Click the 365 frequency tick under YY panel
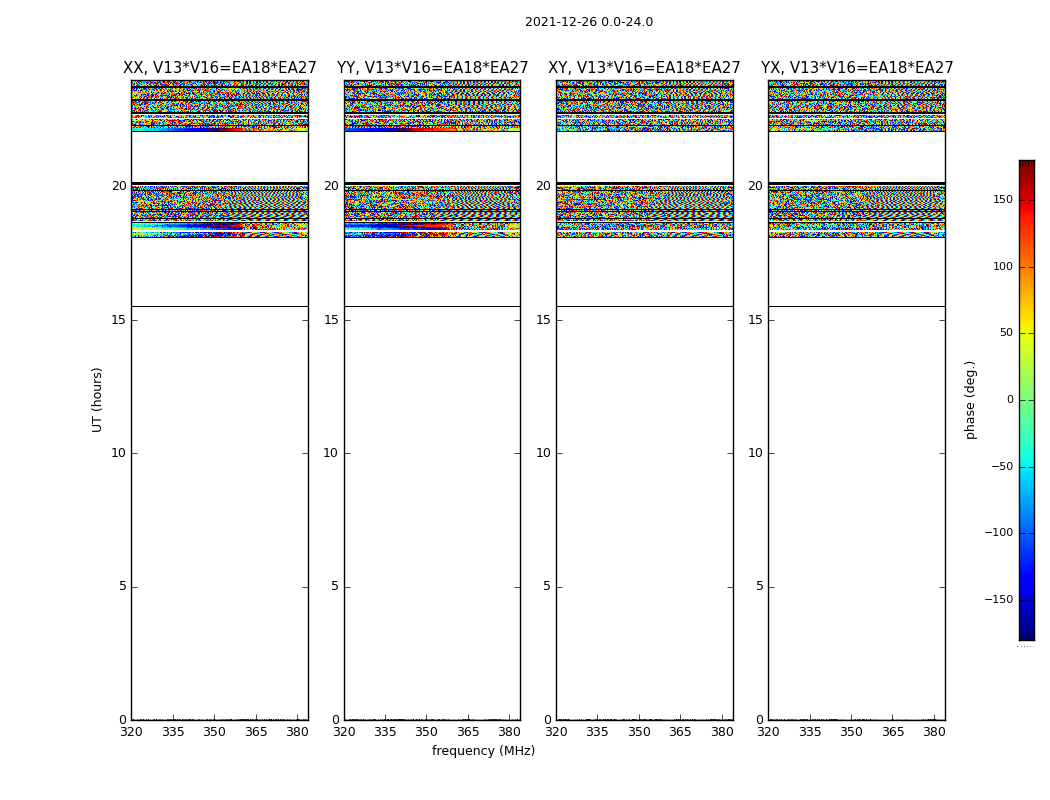 pos(468,732)
